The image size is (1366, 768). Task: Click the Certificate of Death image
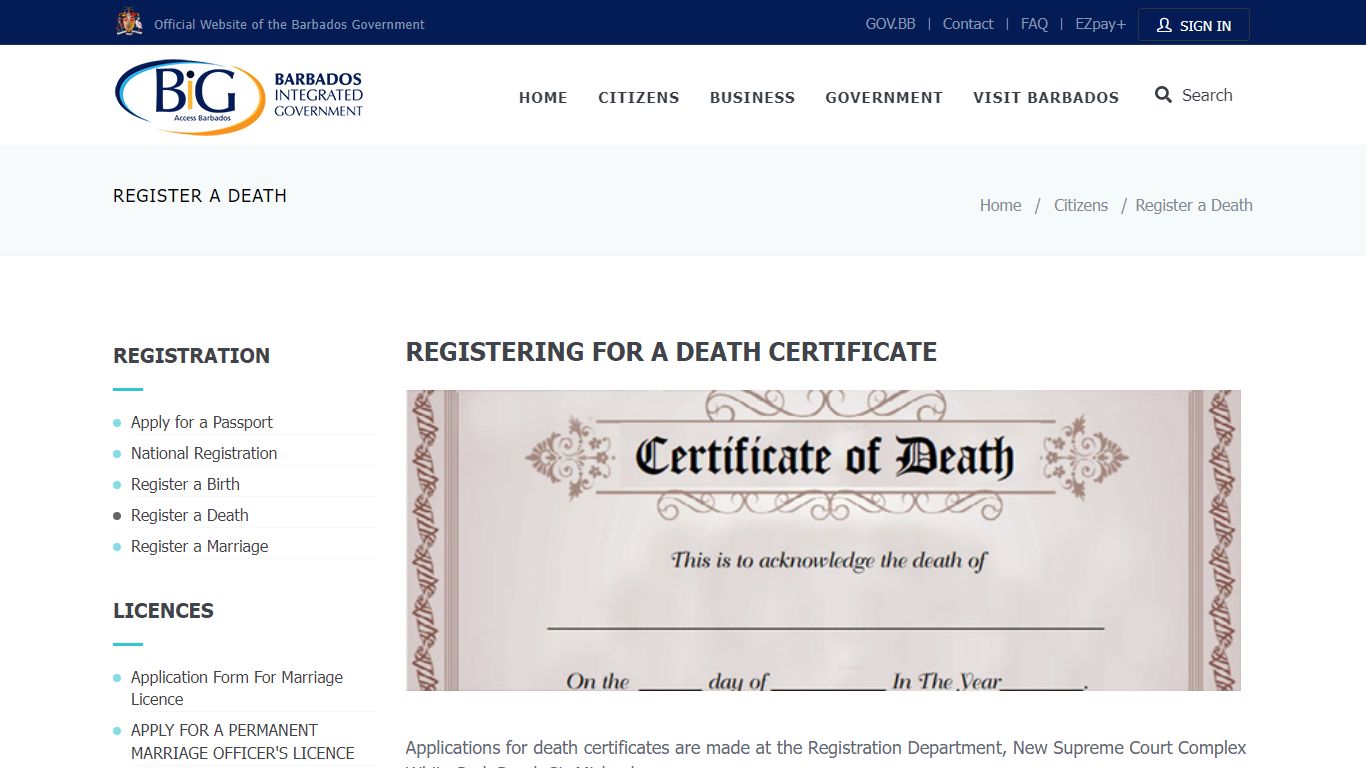point(823,540)
